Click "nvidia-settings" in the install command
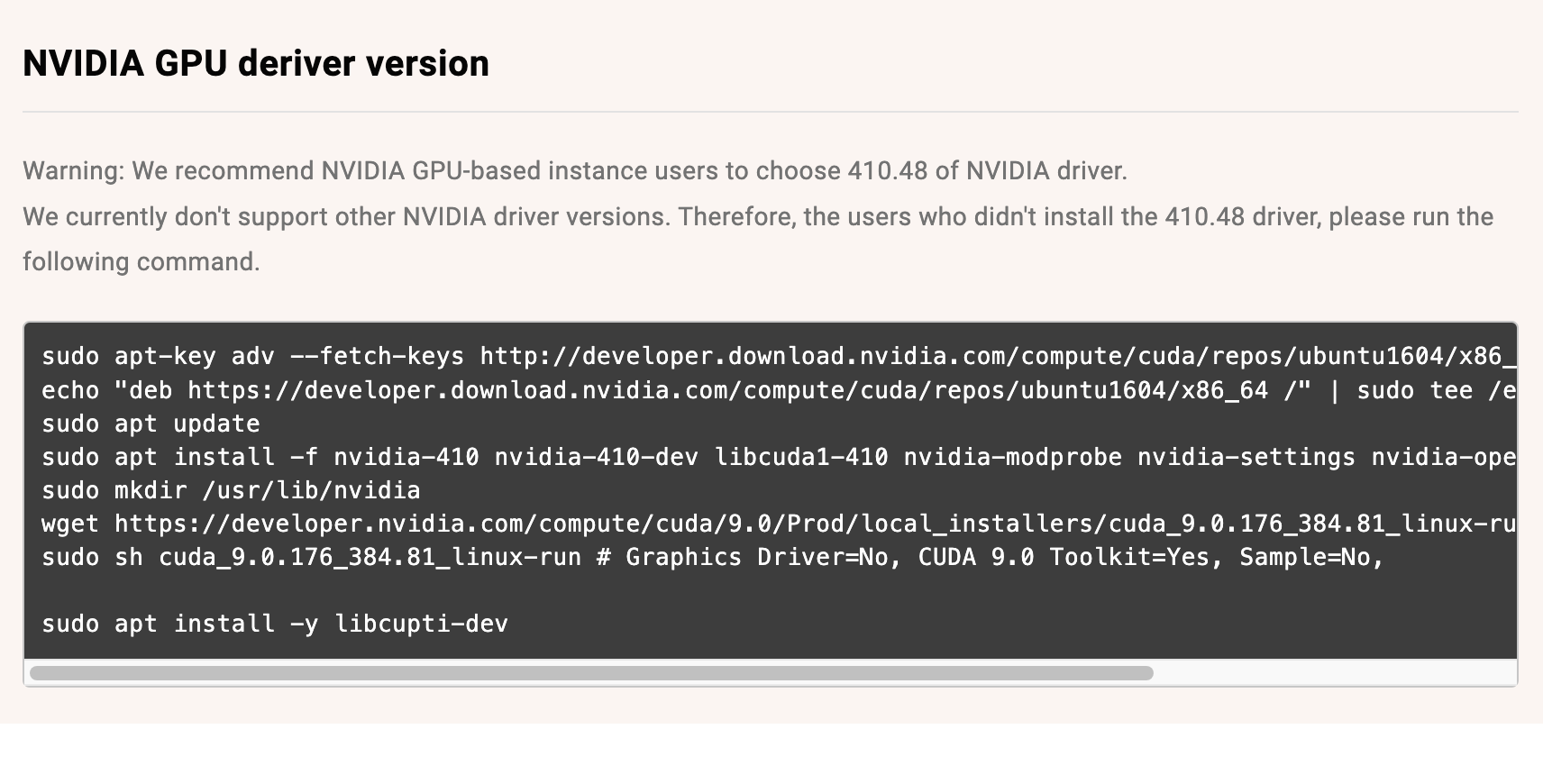Screen dimensions: 1543x784 (x=1246, y=457)
